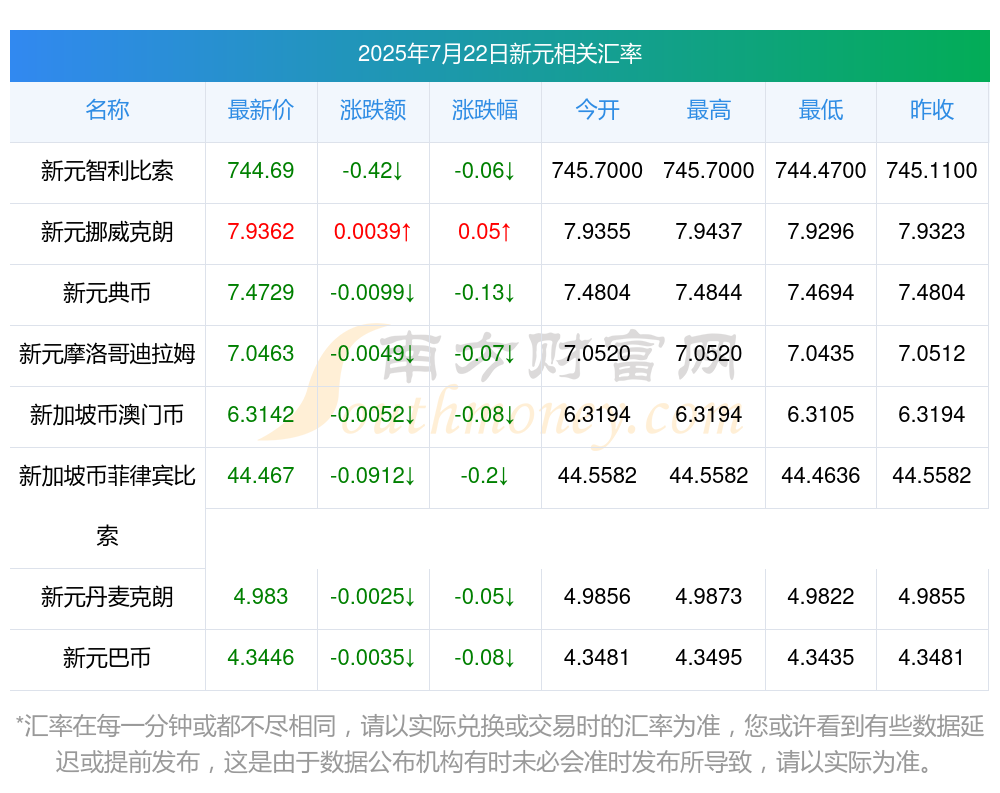This screenshot has width=1000, height=793.
Task: Click the table title 2025年7月22日新元相关汇率
Action: 499,54
